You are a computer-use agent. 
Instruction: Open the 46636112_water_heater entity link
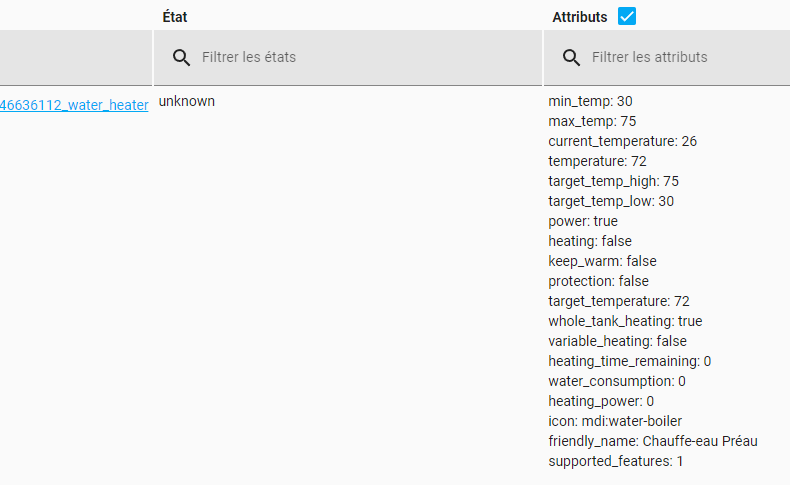coord(74,105)
